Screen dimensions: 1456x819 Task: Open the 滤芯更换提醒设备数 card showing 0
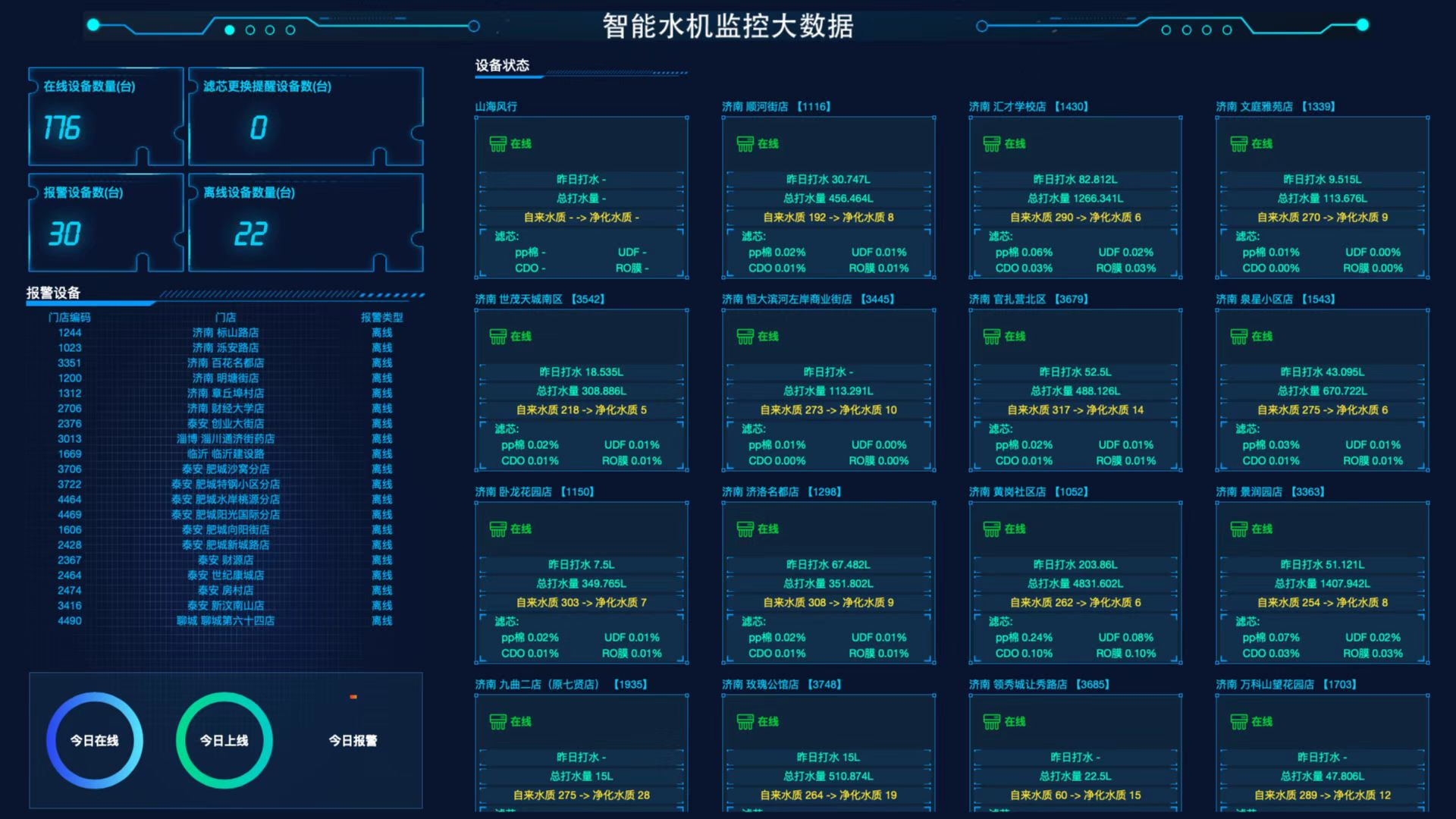pos(306,117)
